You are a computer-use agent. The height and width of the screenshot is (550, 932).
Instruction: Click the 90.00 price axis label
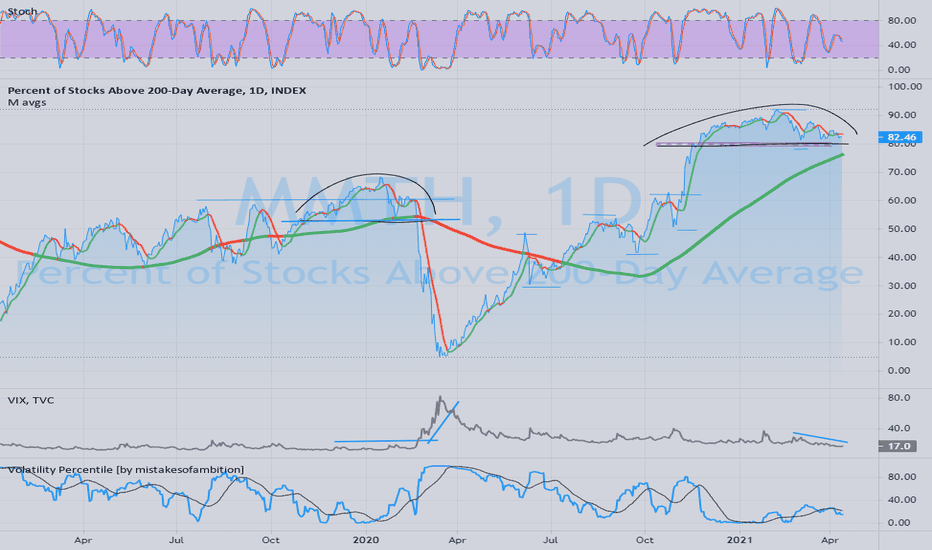[902, 115]
